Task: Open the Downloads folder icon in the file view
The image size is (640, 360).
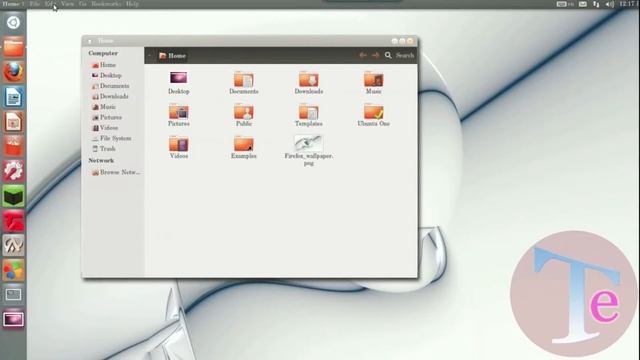Action: (309, 78)
